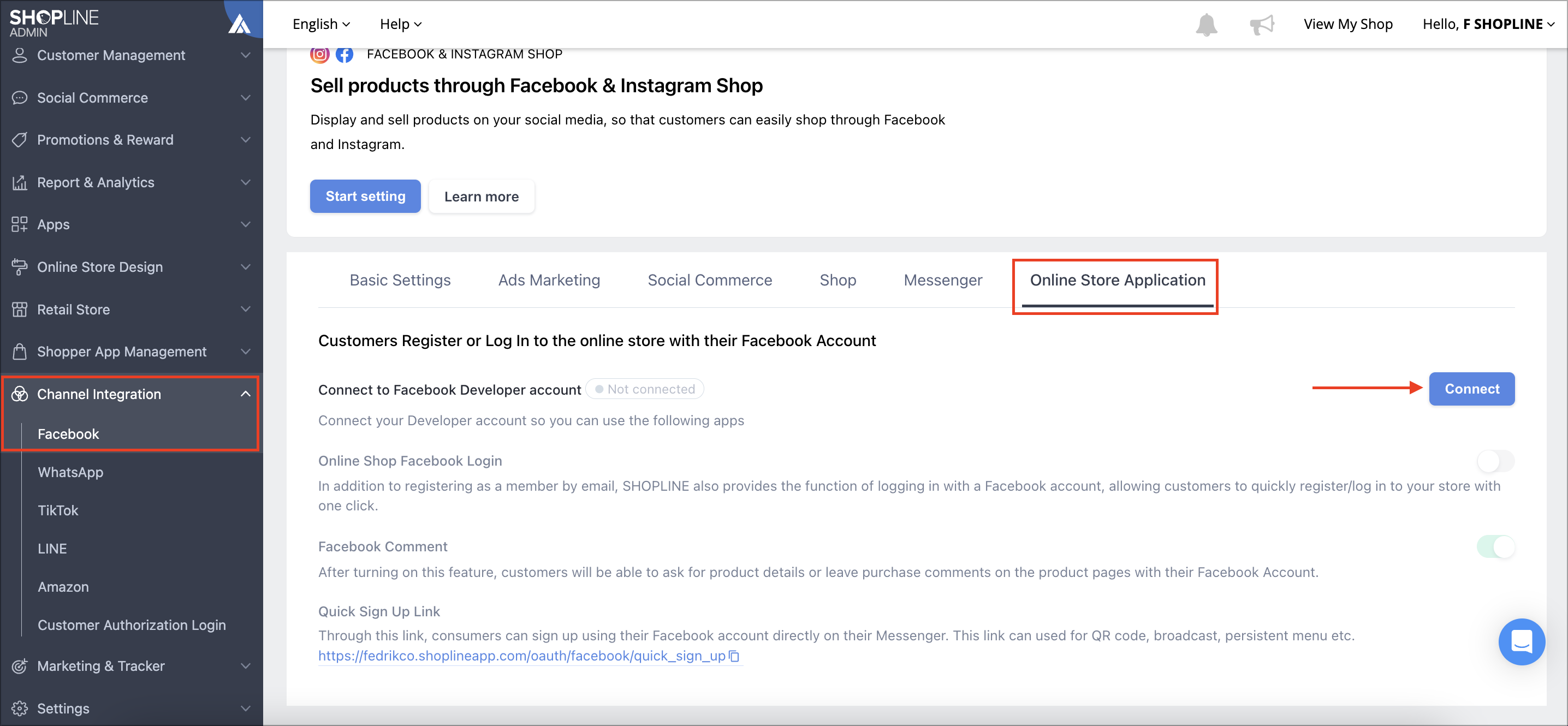Click the Instagram logo icon
Image resolution: width=1568 pixels, height=726 pixels.
(319, 54)
